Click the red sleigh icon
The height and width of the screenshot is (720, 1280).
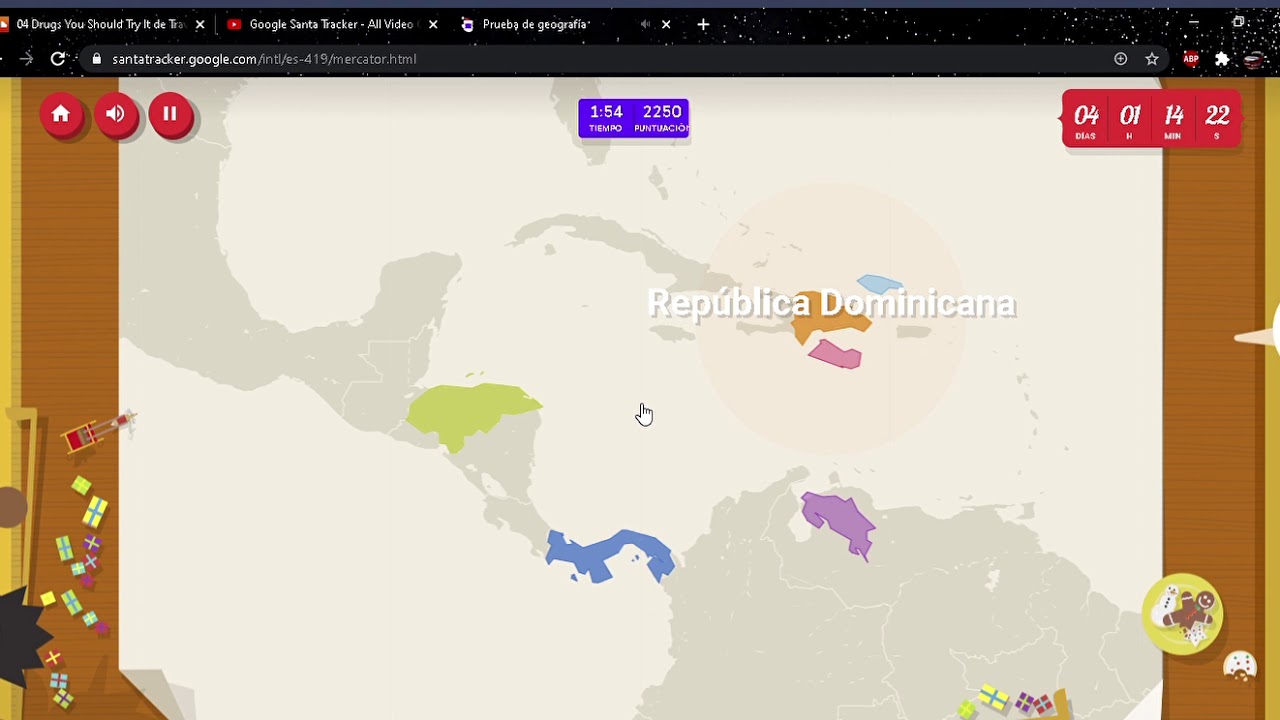point(97,432)
